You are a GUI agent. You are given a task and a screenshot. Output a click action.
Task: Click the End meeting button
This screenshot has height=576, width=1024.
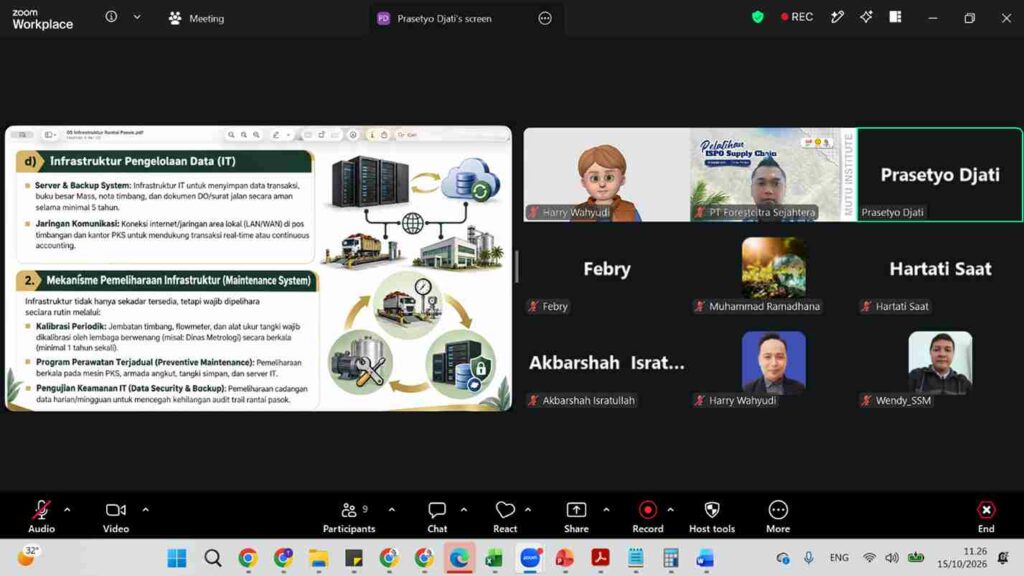point(986,517)
